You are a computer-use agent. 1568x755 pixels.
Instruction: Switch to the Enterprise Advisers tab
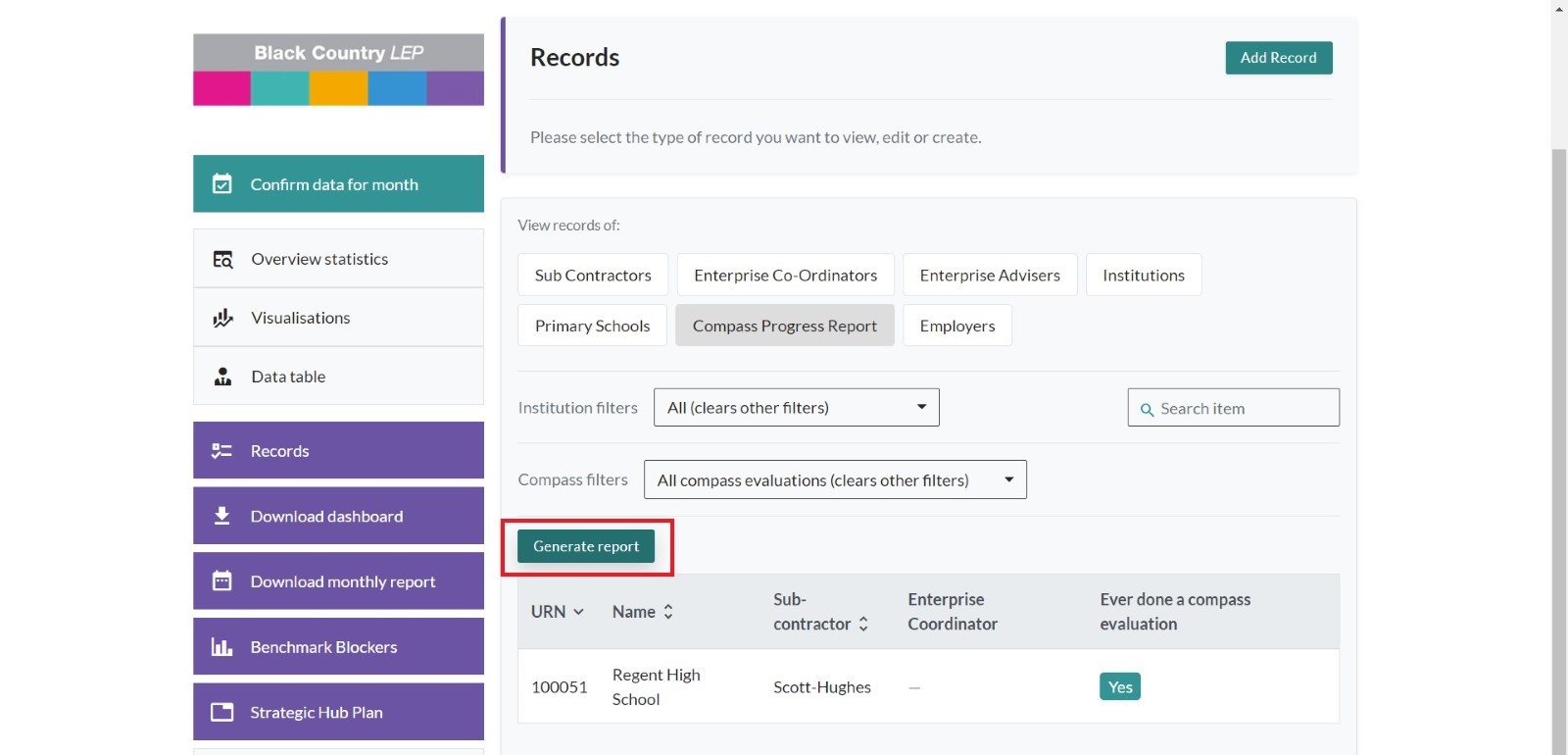click(989, 276)
